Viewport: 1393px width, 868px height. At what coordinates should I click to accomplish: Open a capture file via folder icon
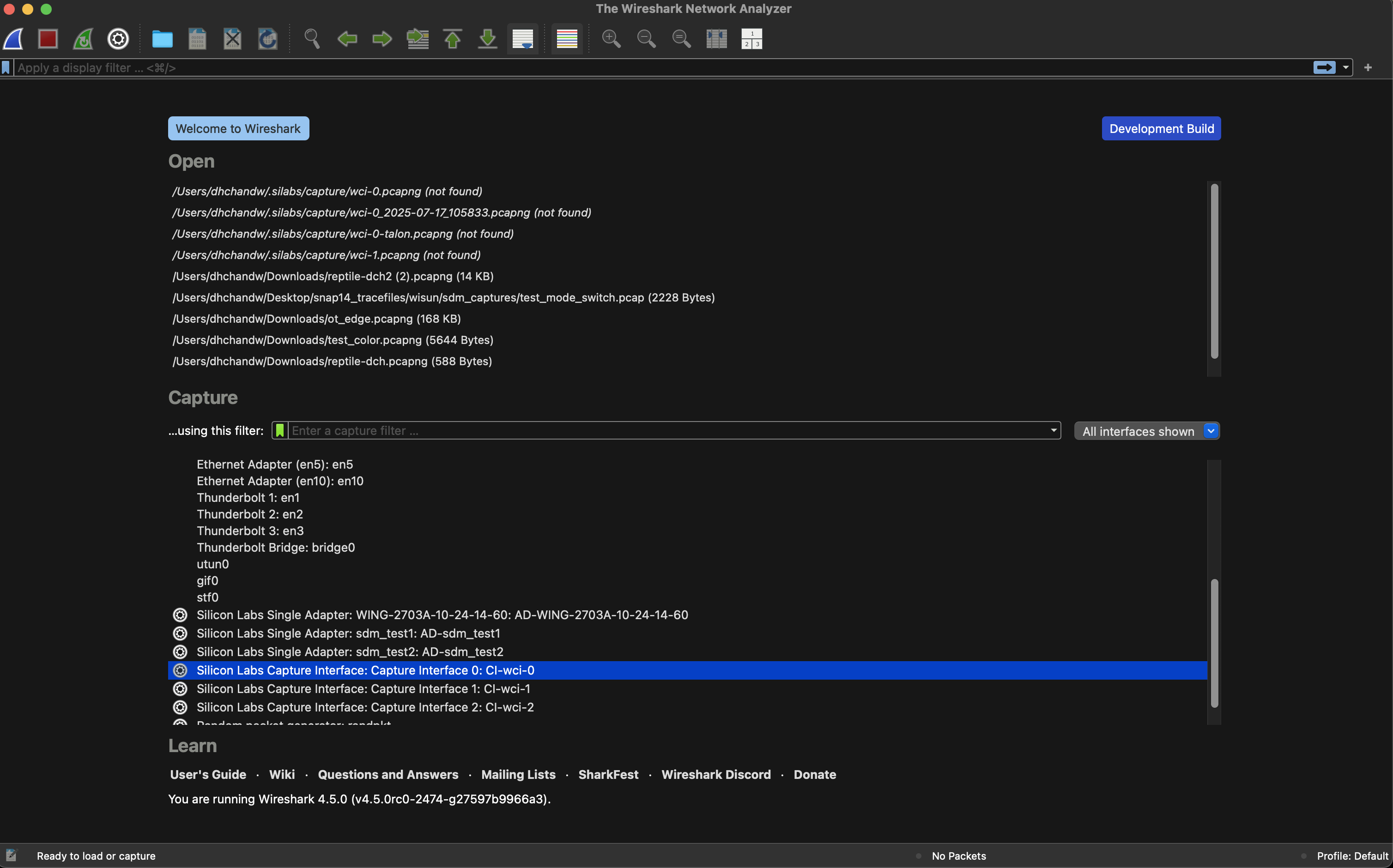(x=162, y=39)
